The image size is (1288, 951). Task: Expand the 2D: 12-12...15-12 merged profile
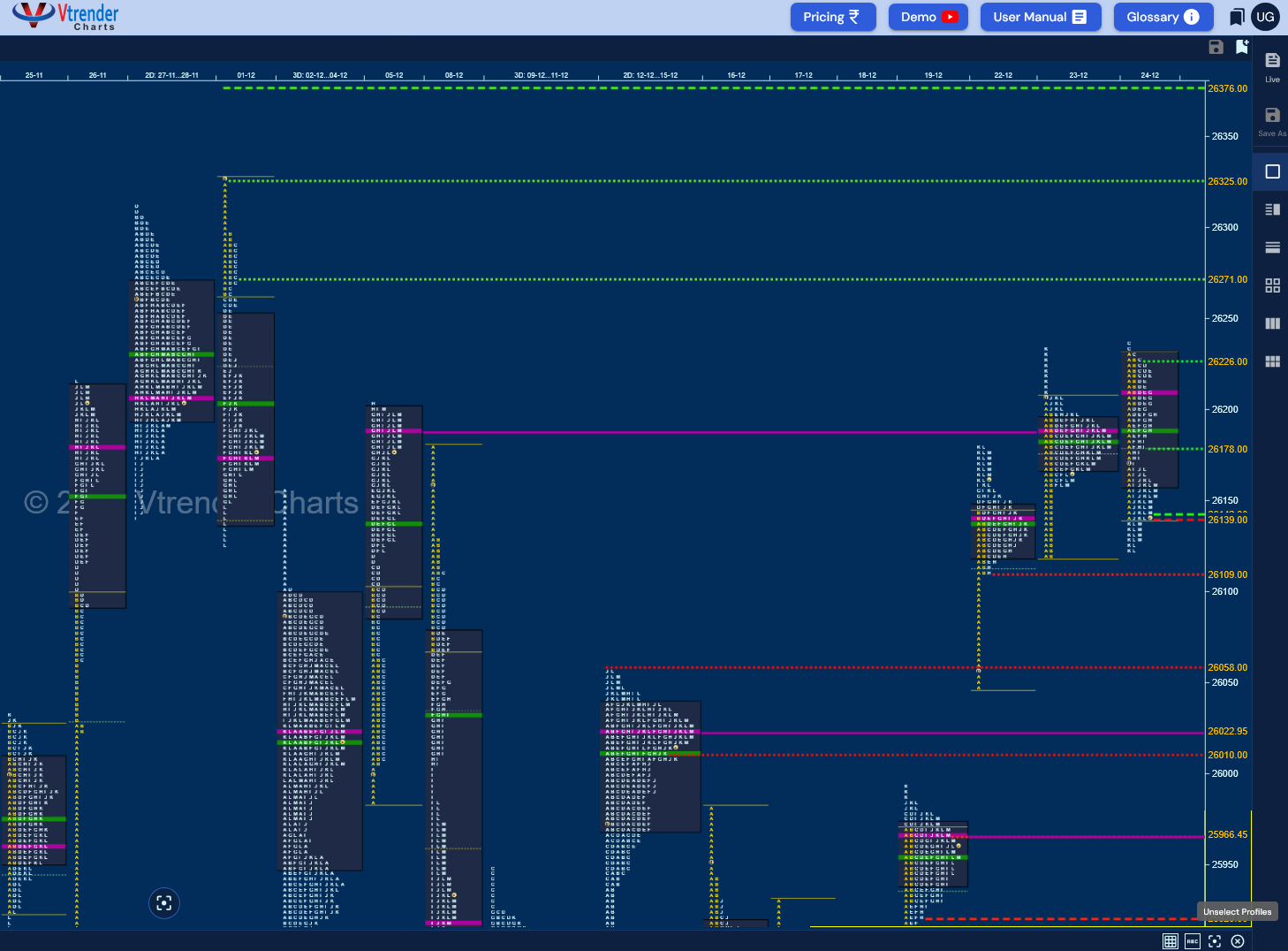click(x=651, y=75)
